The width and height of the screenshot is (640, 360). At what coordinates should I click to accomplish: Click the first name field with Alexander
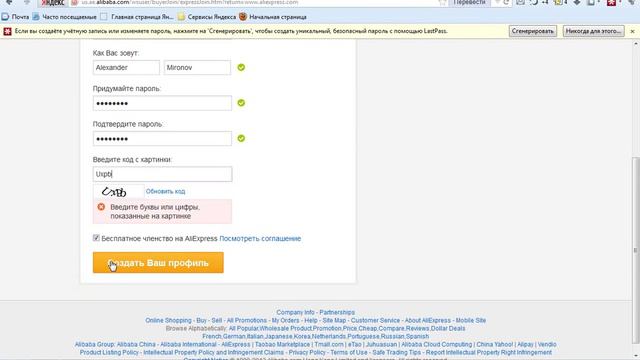tap(126, 68)
